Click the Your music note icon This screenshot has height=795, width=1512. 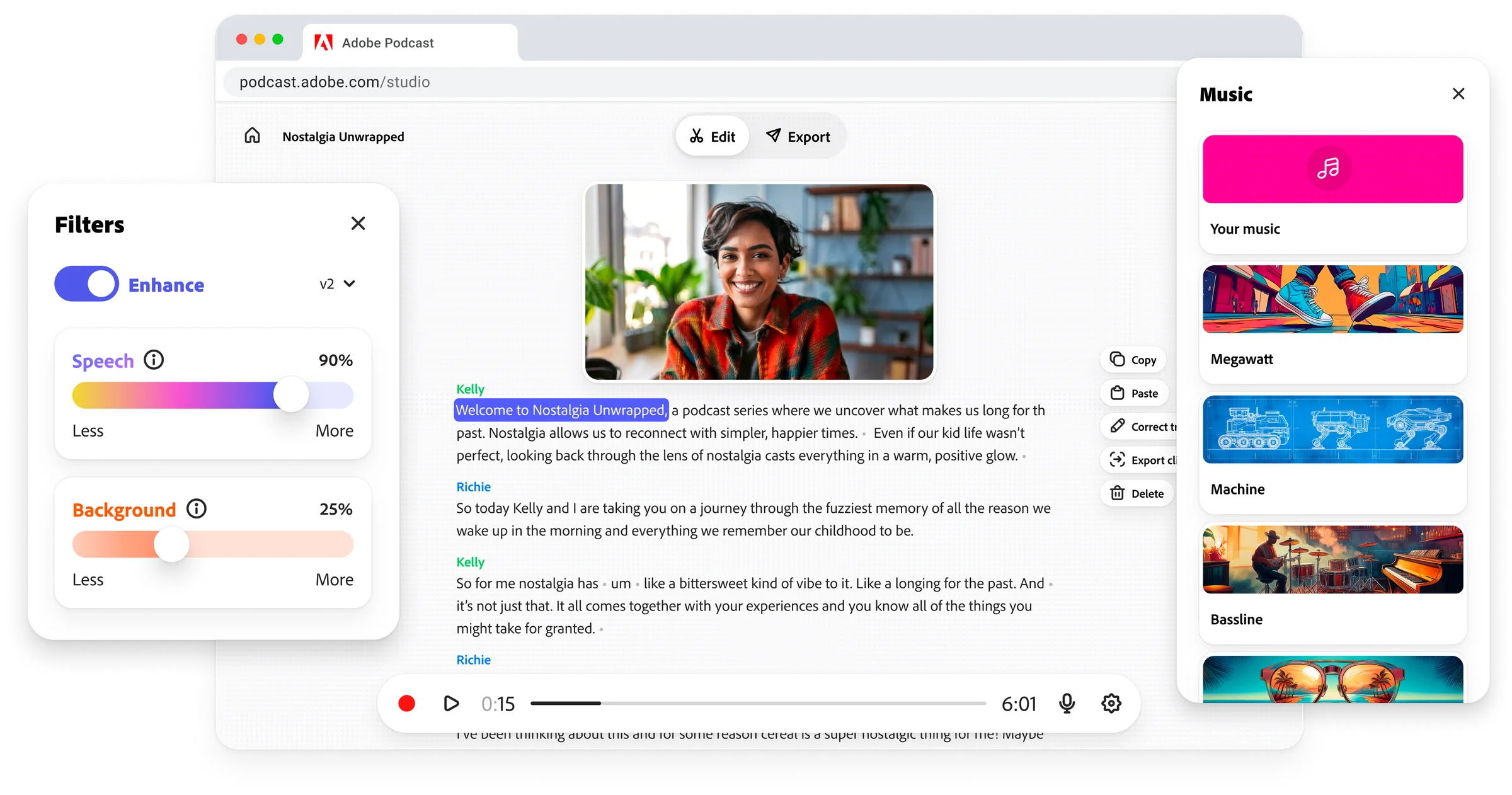coord(1329,168)
